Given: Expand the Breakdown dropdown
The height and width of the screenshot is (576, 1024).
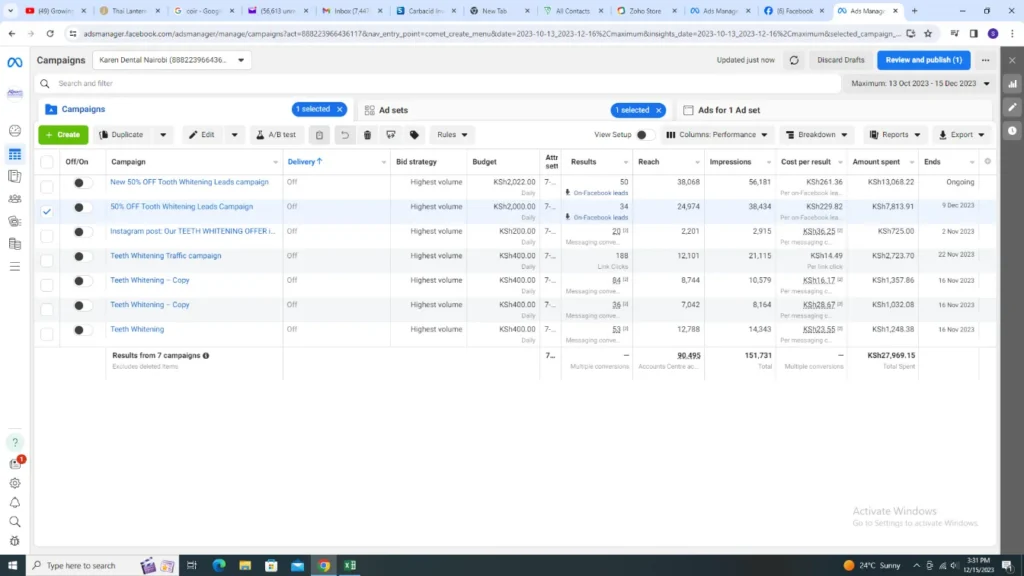Looking at the screenshot, I should (816, 135).
